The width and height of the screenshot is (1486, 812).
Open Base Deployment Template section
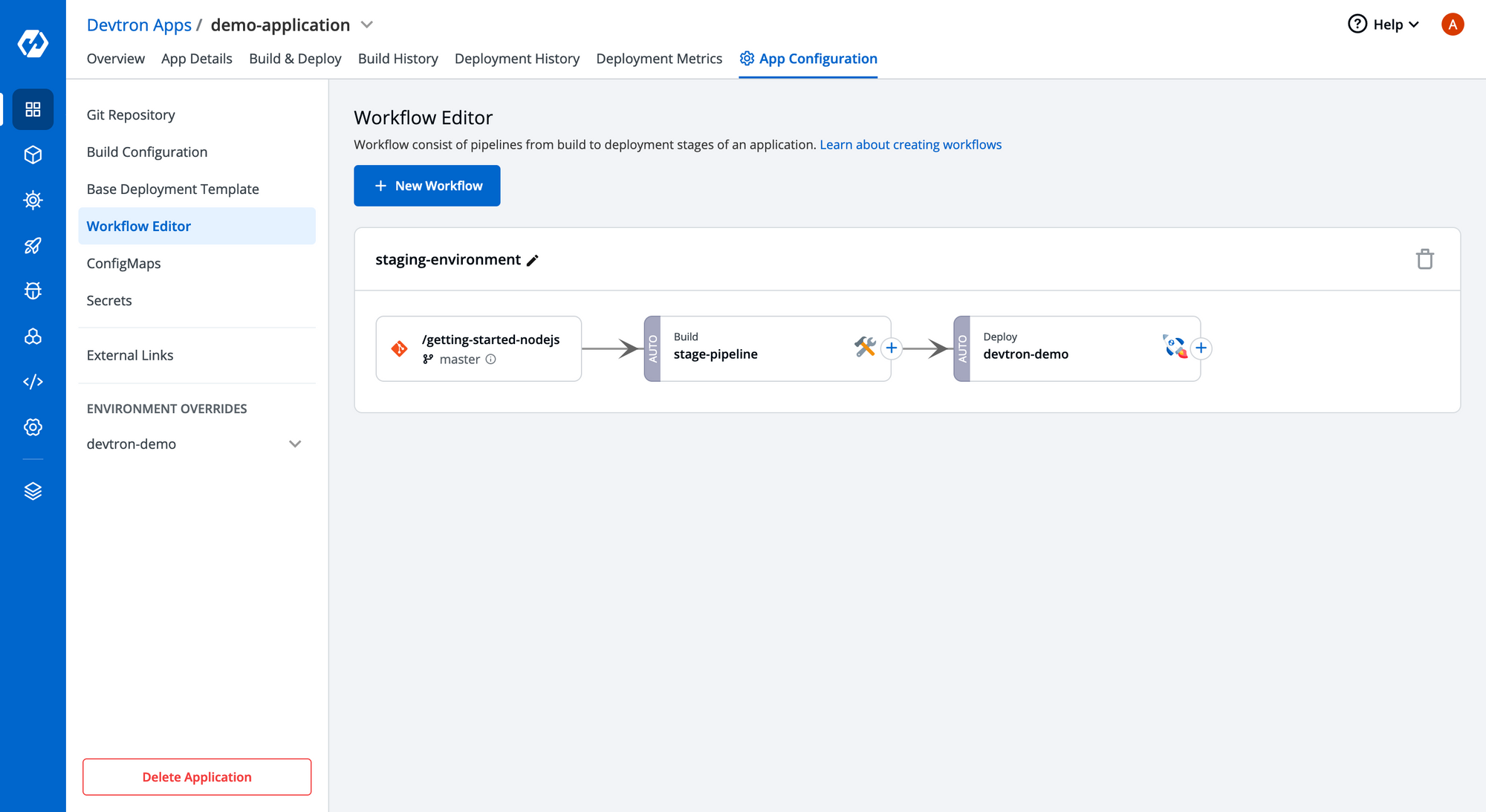197,189
